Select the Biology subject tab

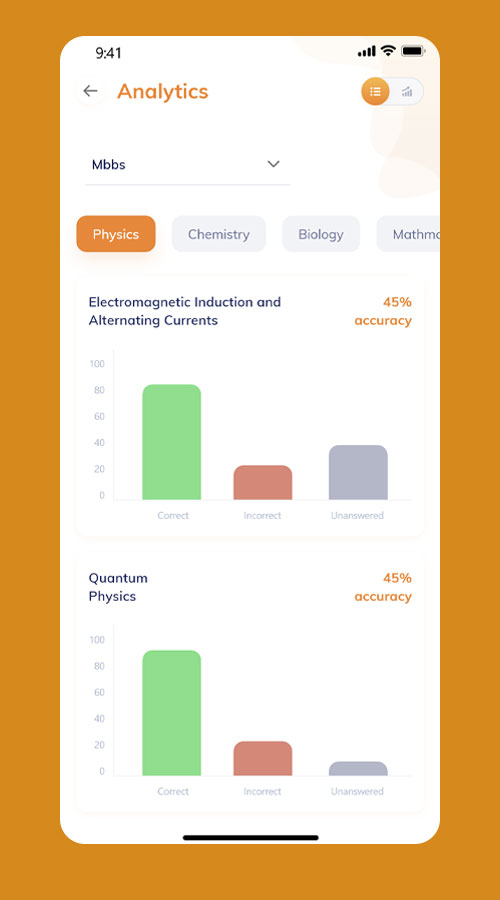point(321,234)
